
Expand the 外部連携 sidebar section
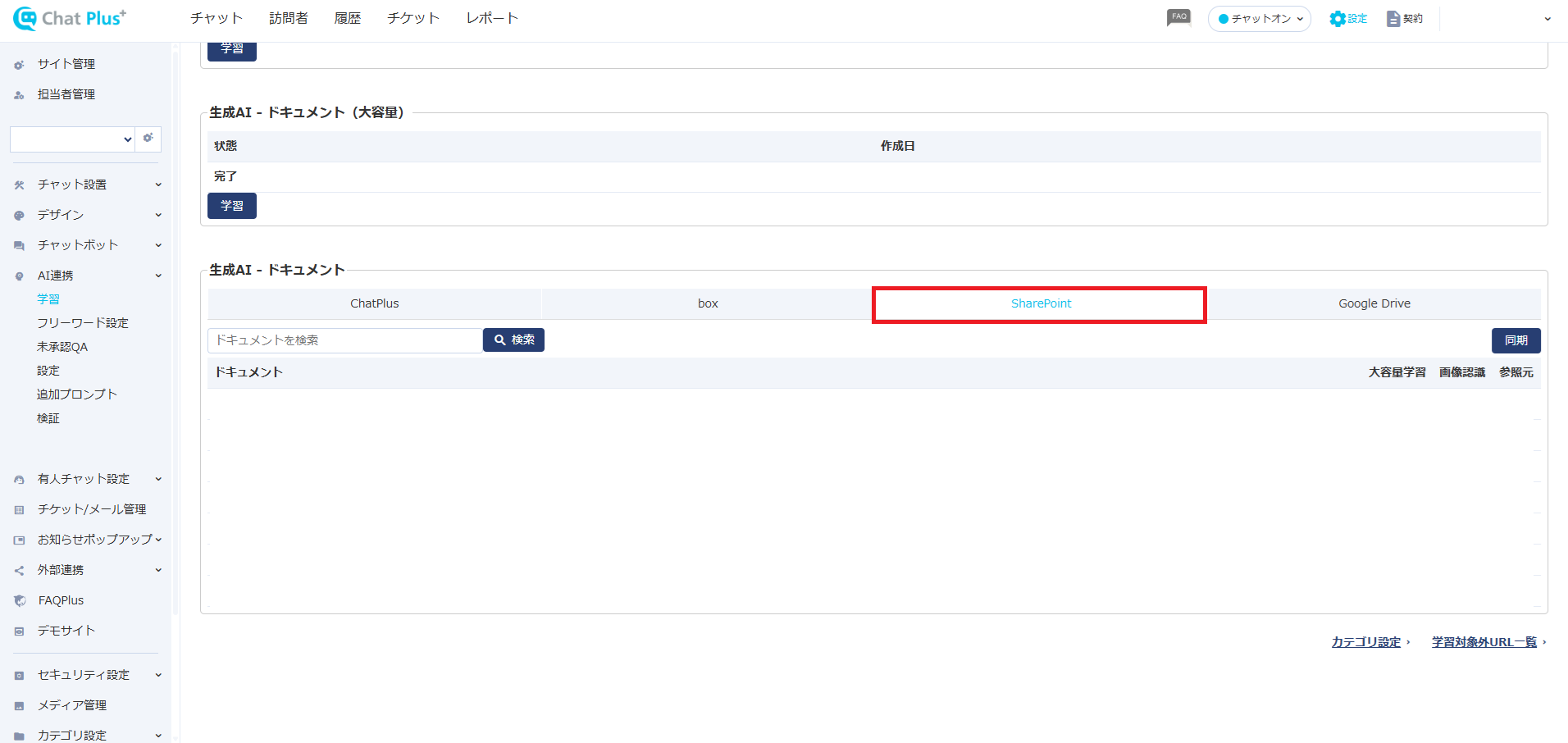tap(158, 570)
